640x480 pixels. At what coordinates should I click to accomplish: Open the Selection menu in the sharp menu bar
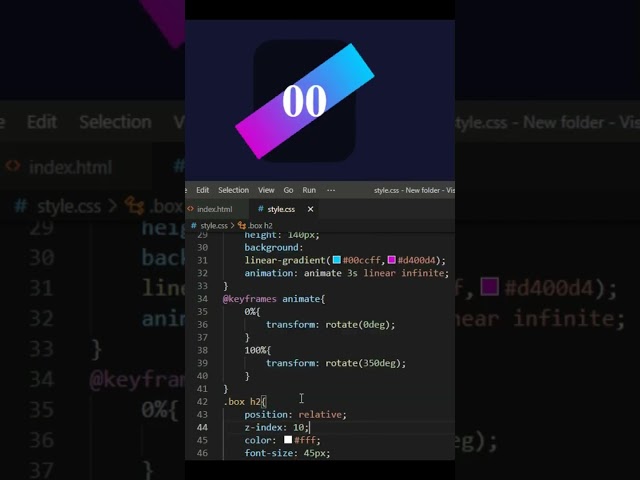point(233,190)
